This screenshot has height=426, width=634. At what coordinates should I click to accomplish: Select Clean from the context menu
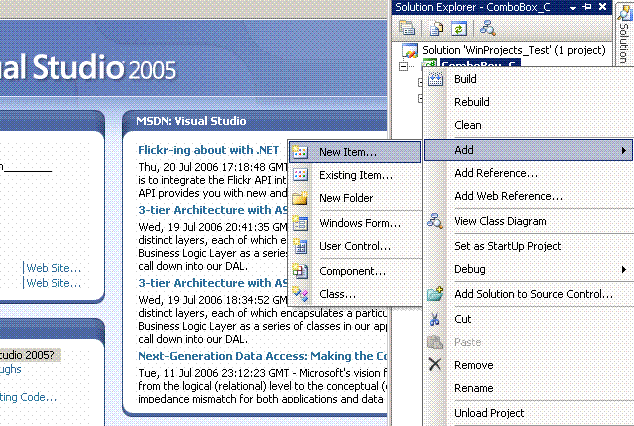click(x=528, y=125)
